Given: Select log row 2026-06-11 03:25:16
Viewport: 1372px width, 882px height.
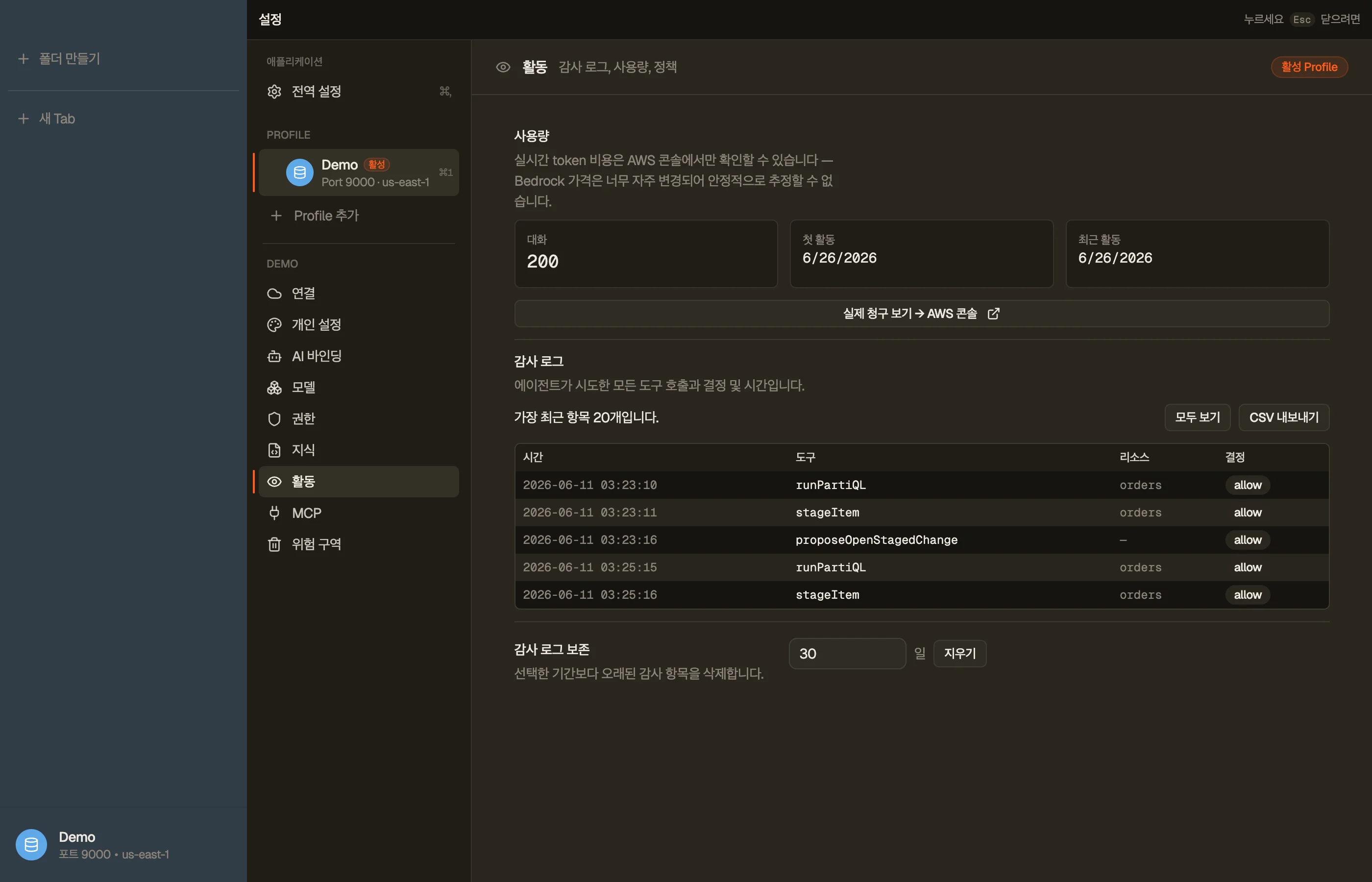Looking at the screenshot, I should 921,595.
